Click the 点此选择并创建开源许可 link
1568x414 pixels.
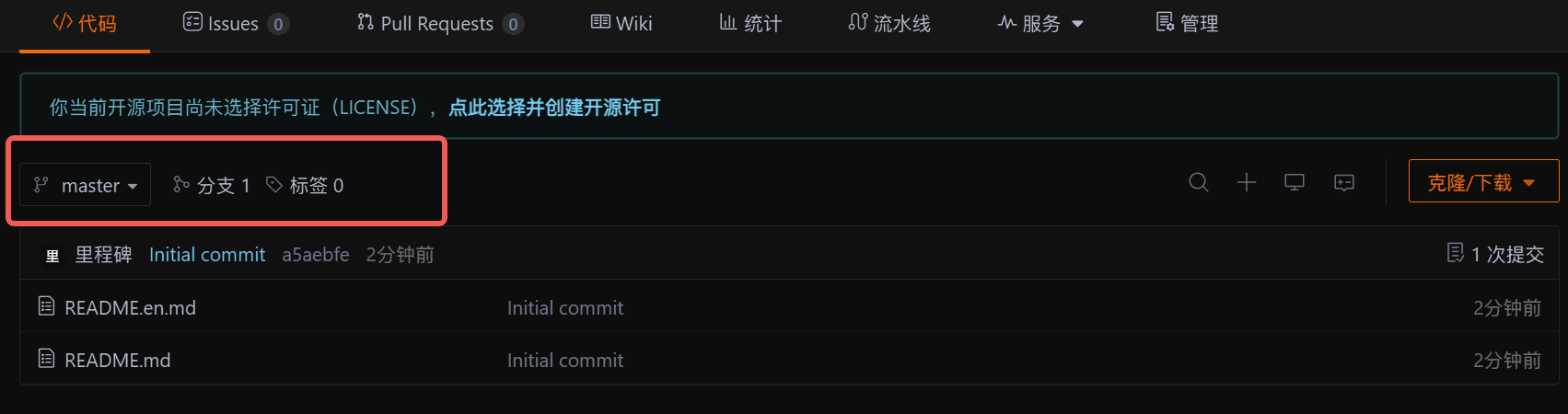click(554, 108)
